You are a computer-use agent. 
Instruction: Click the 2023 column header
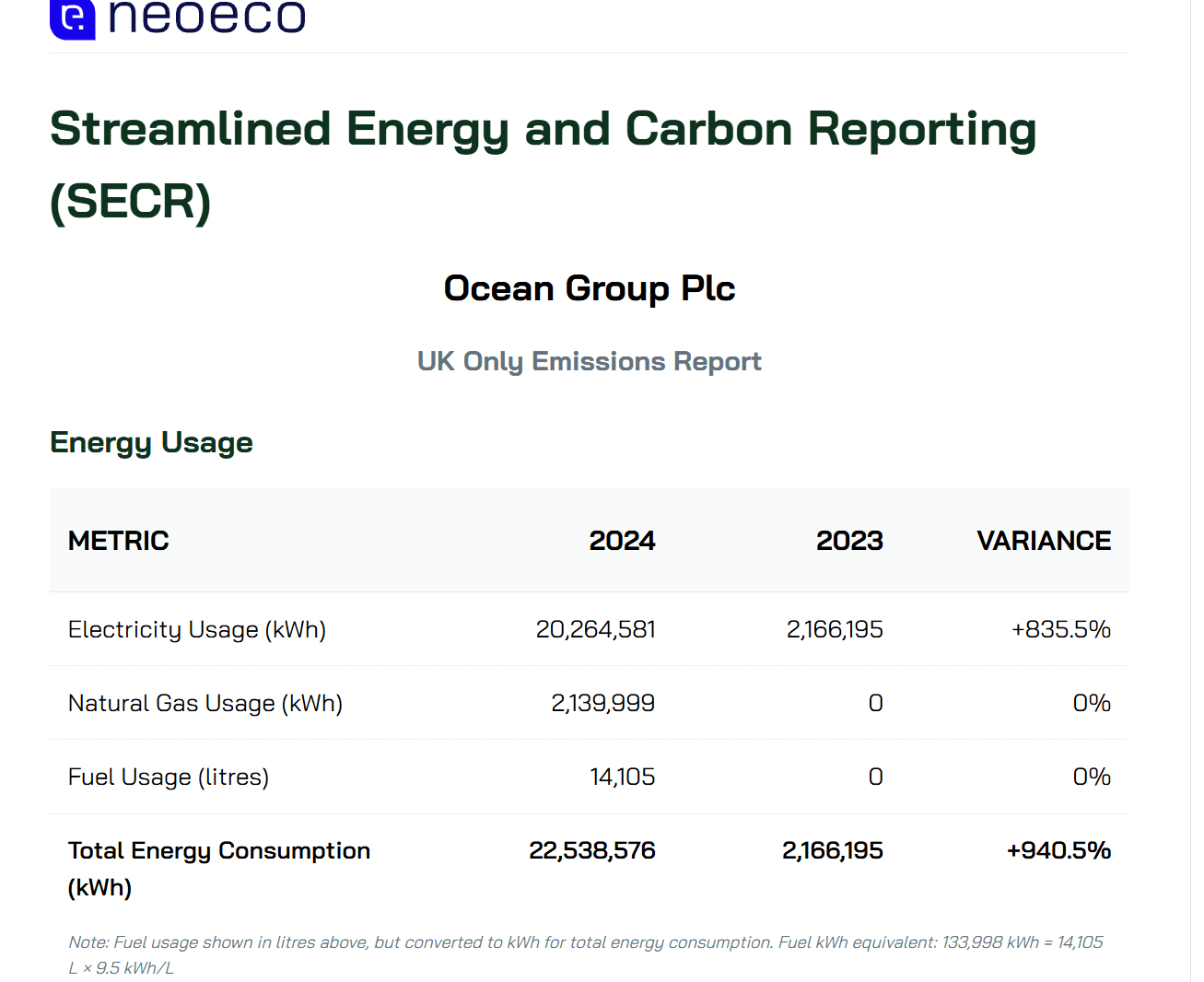tap(849, 541)
